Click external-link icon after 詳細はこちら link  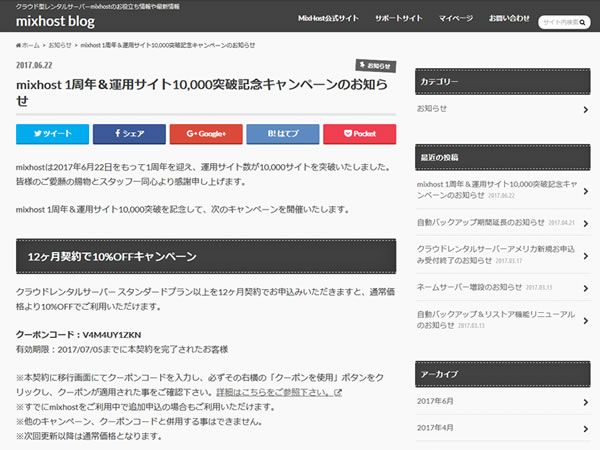[x=338, y=393]
